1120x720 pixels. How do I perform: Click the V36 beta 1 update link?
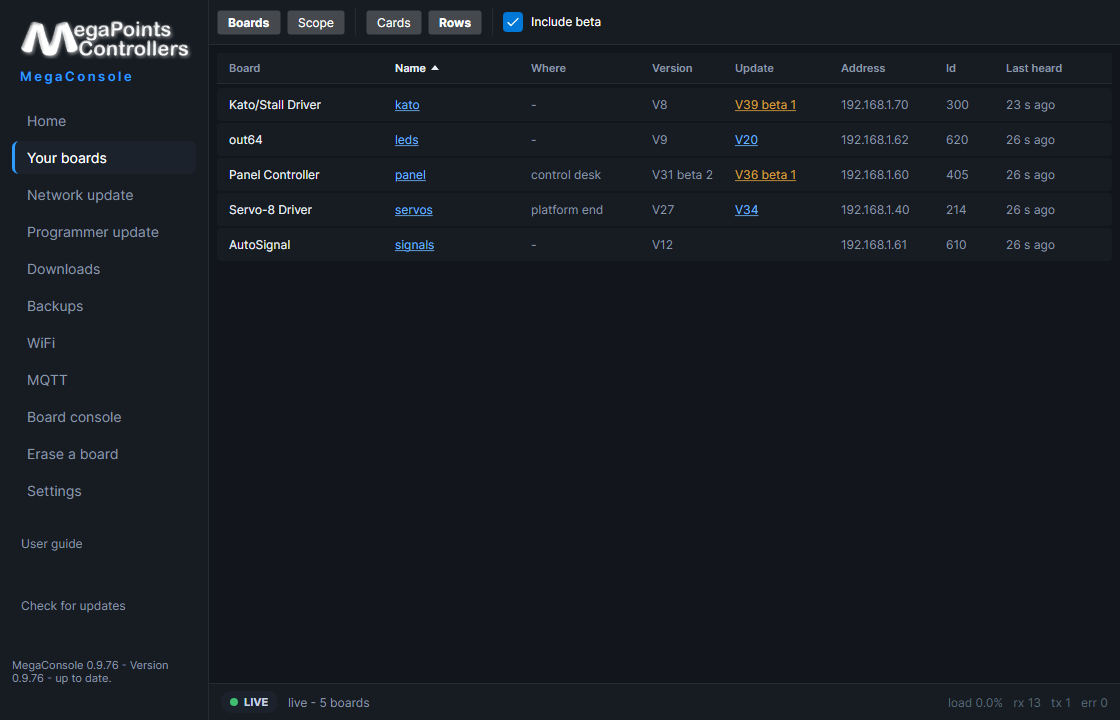click(765, 175)
